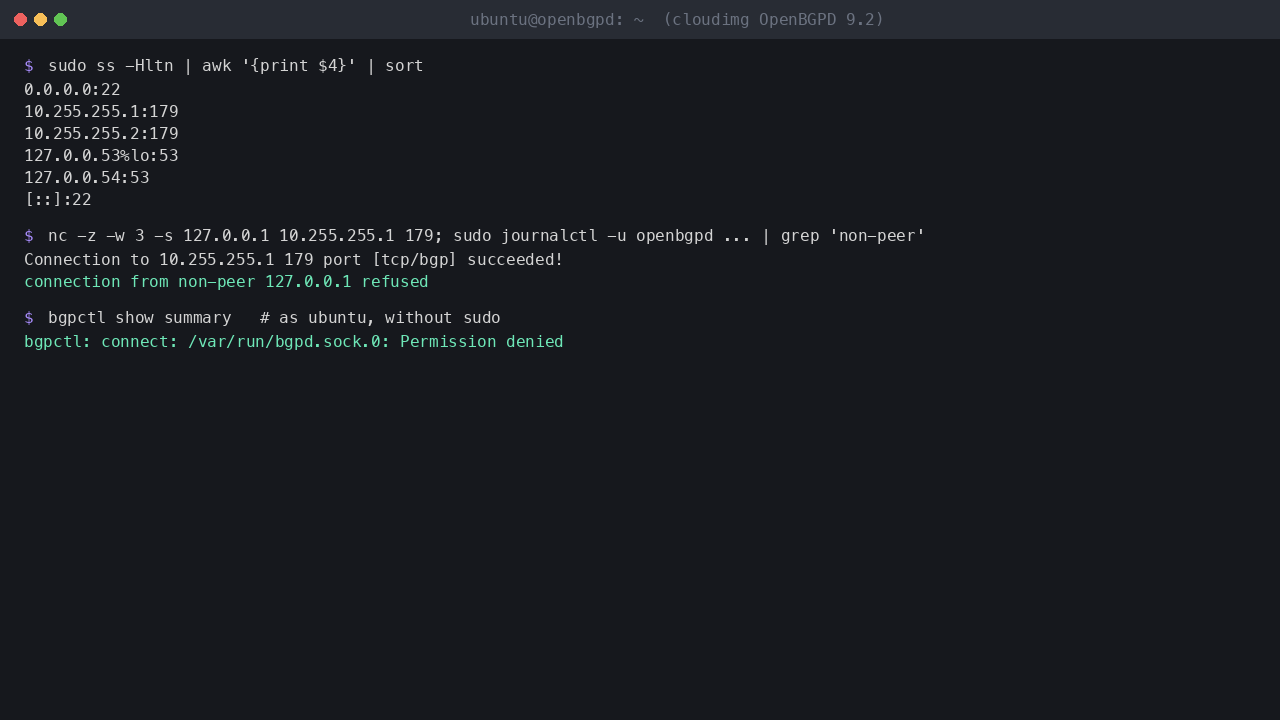1280x720 pixels.
Task: Select the output line '0.0.0.0:22'
Action: tap(72, 90)
